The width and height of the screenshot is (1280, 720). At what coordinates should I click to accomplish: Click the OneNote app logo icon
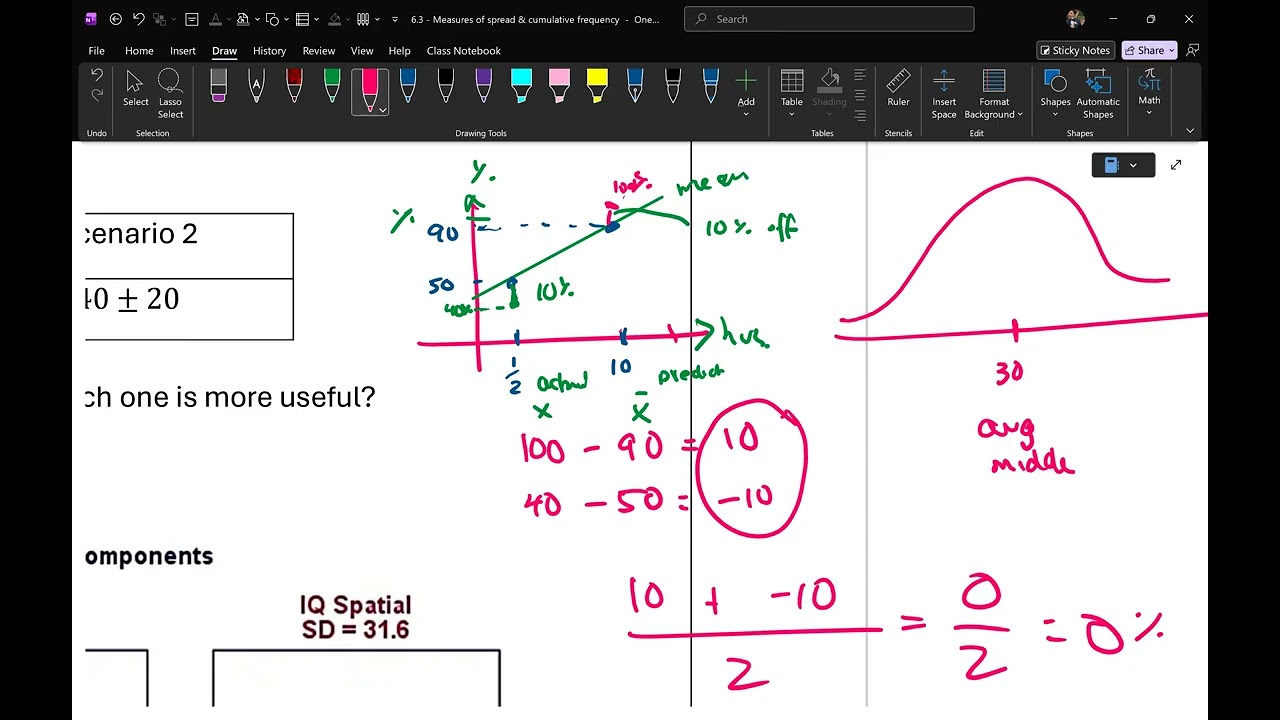tap(91, 19)
